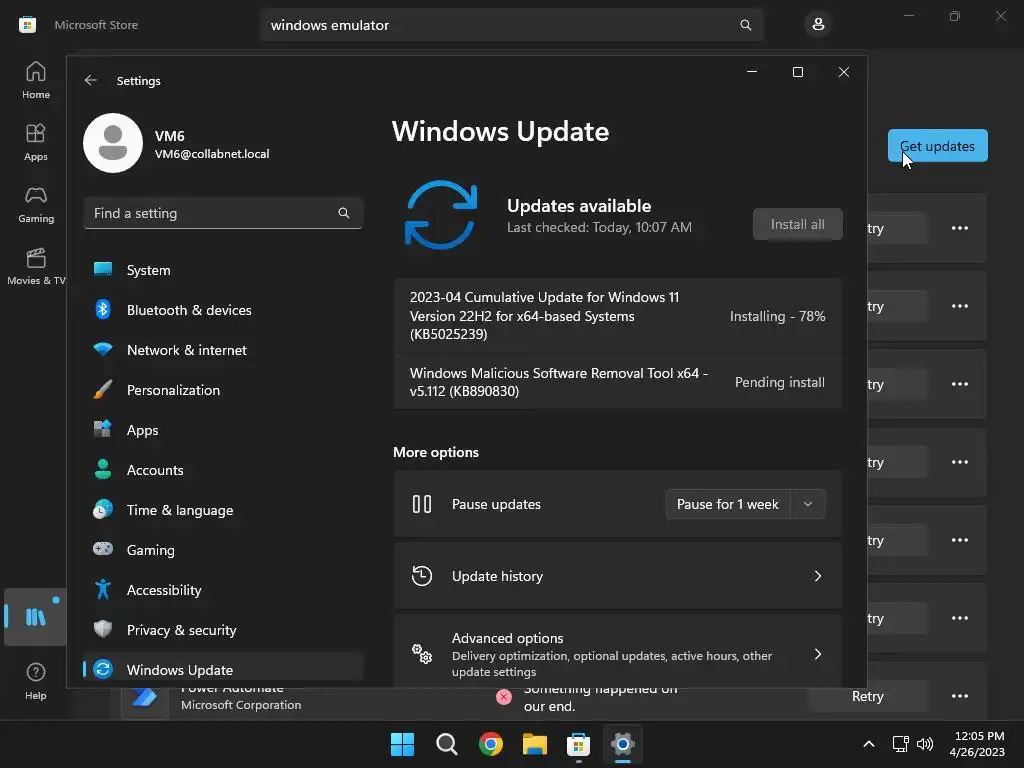1024x768 pixels.
Task: Click Get updates in Microsoft Store
Action: click(937, 146)
